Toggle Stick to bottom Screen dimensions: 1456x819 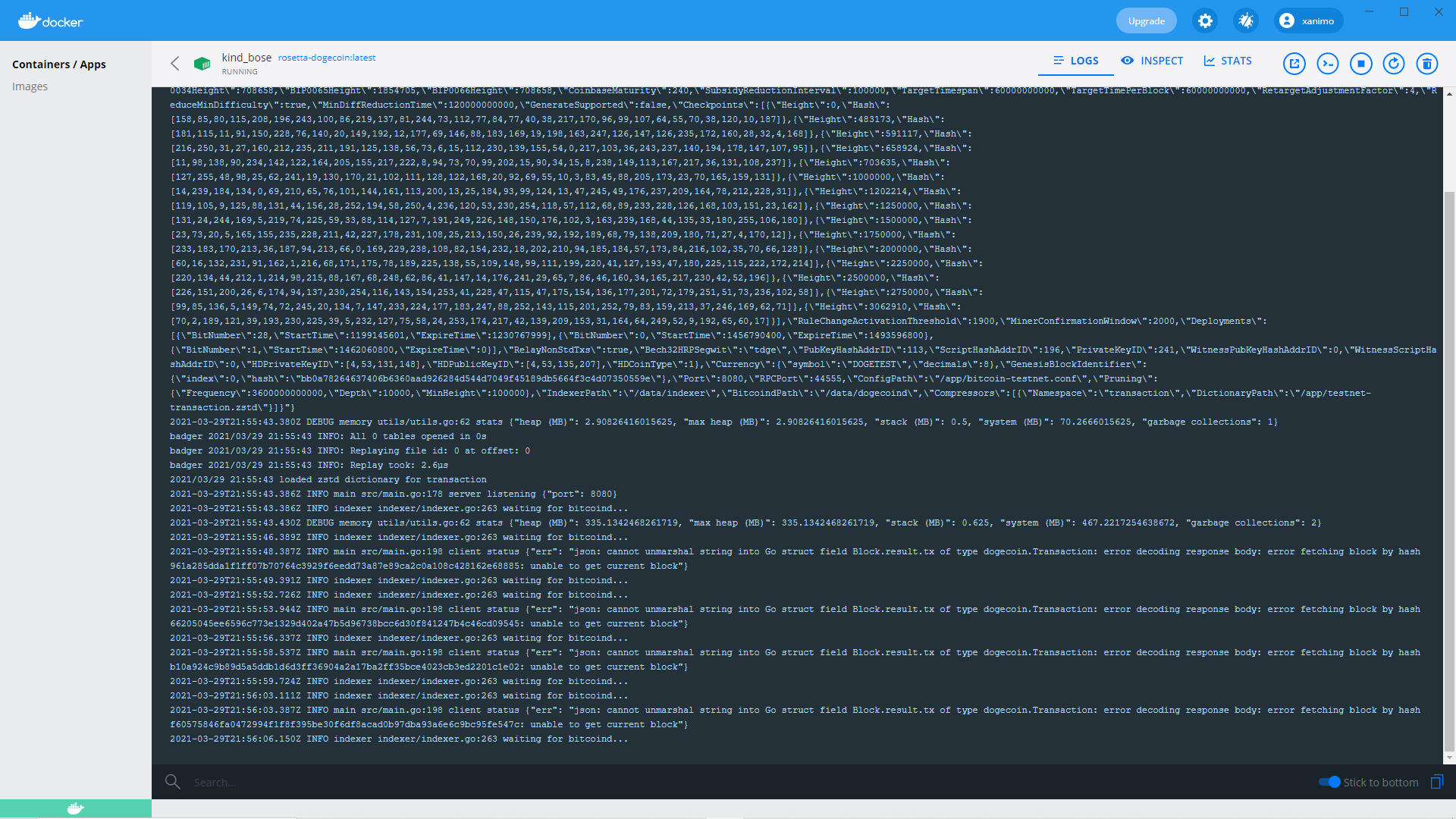pyautogui.click(x=1330, y=782)
